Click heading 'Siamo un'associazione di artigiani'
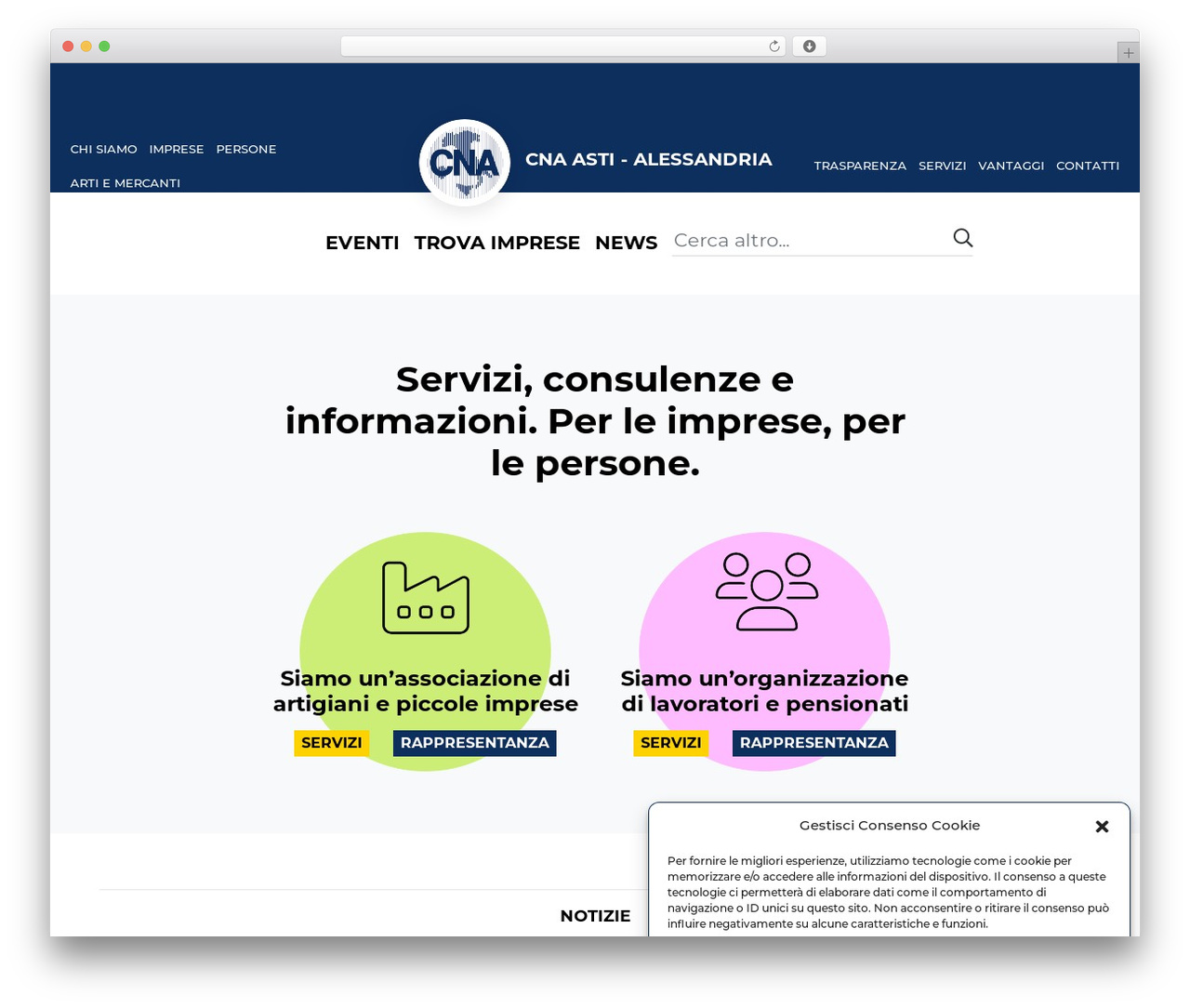Viewport: 1190px width, 1008px height. click(x=426, y=691)
